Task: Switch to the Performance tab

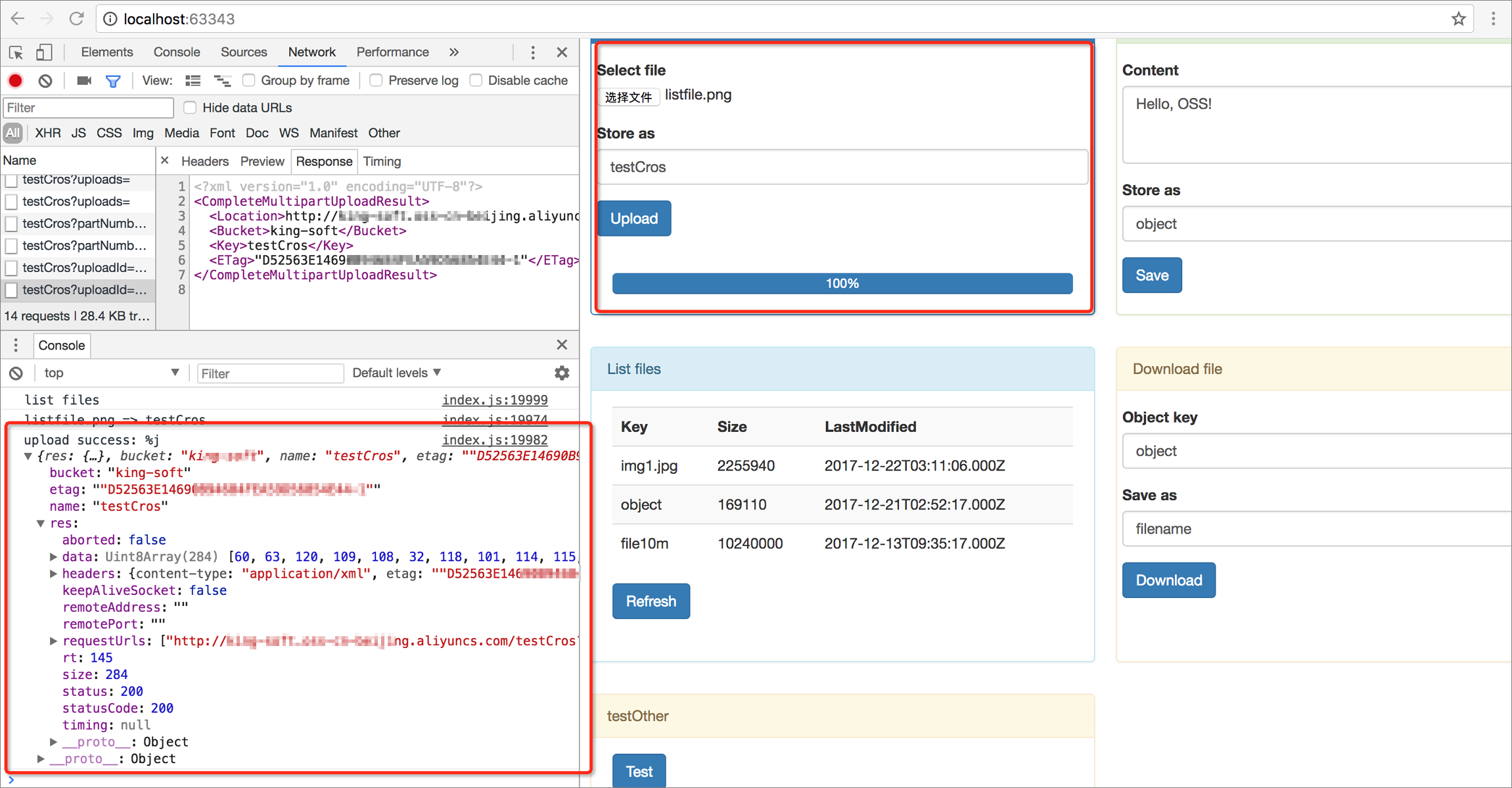Action: 392,52
